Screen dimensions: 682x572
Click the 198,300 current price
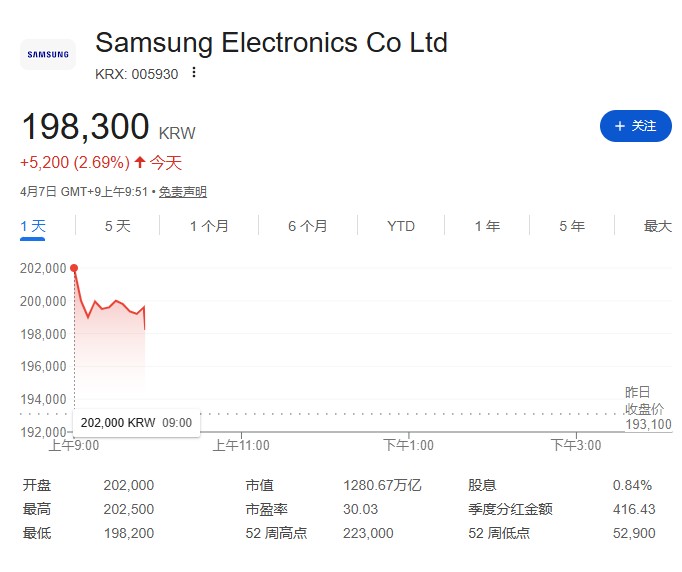click(85, 128)
